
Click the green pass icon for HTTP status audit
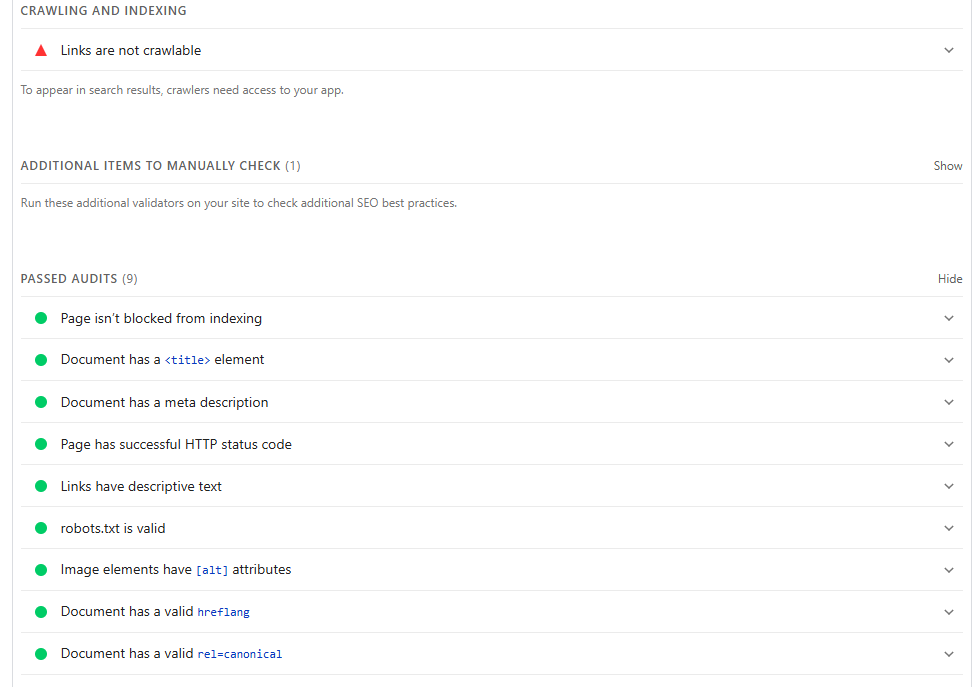click(40, 443)
